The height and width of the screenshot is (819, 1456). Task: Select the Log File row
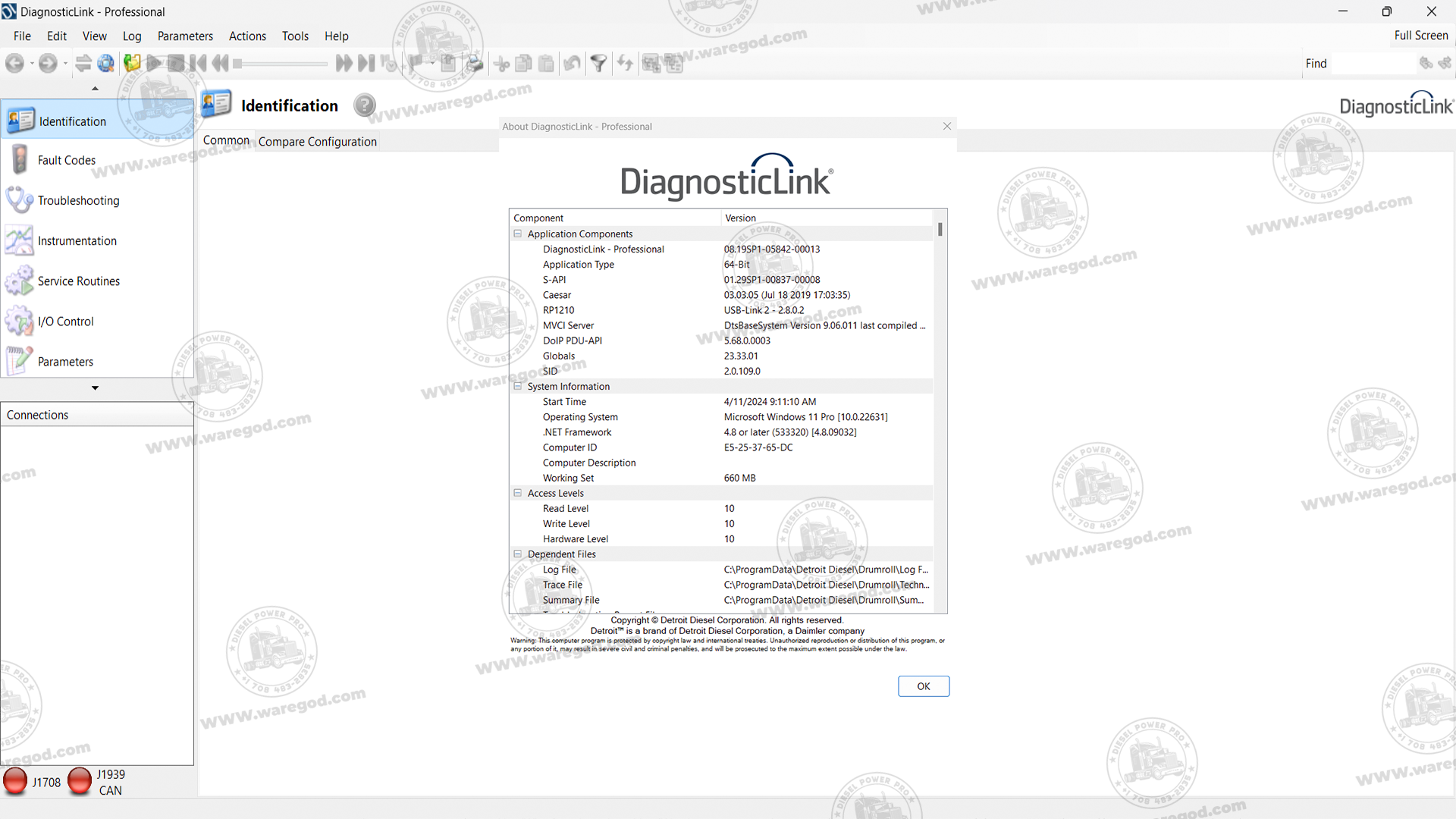[722, 570]
